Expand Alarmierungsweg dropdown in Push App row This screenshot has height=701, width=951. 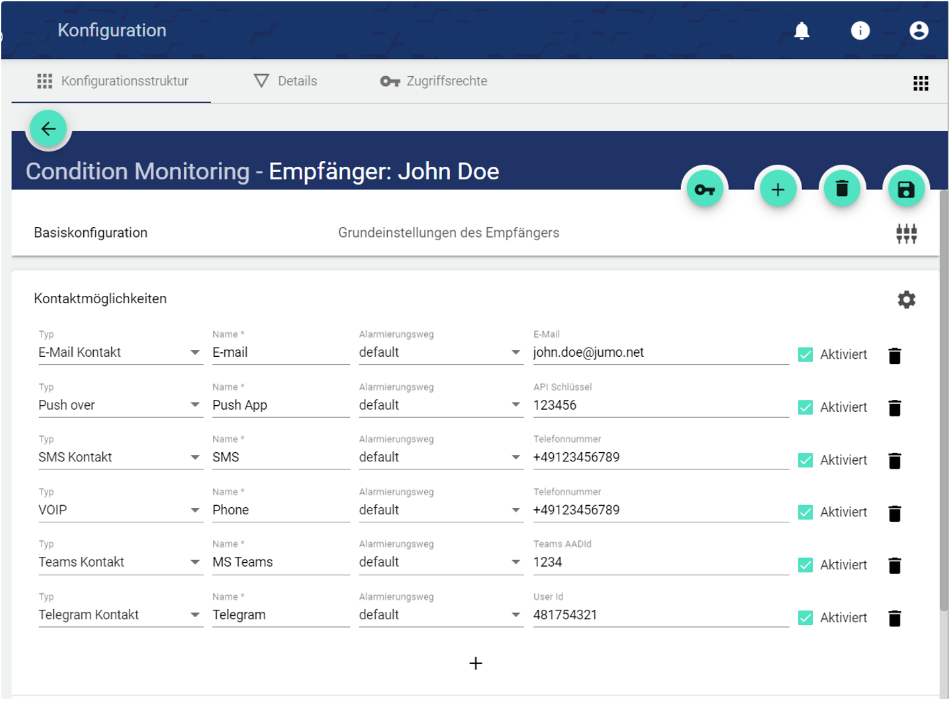[440, 405]
